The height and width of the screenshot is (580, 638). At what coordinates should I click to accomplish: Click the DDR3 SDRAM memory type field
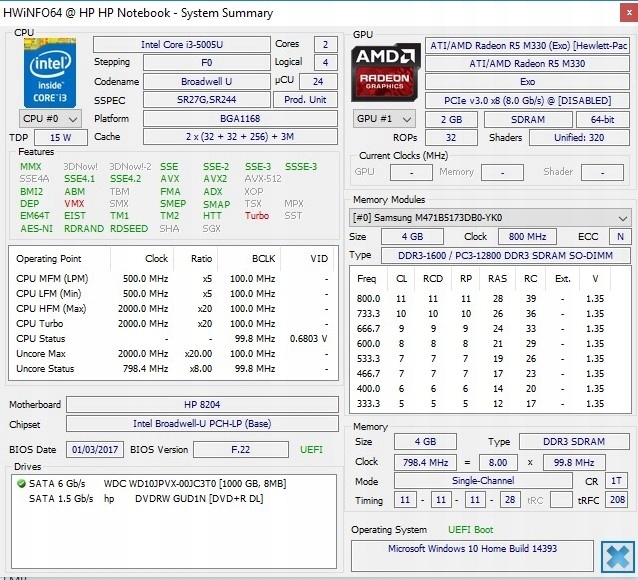pos(574,442)
